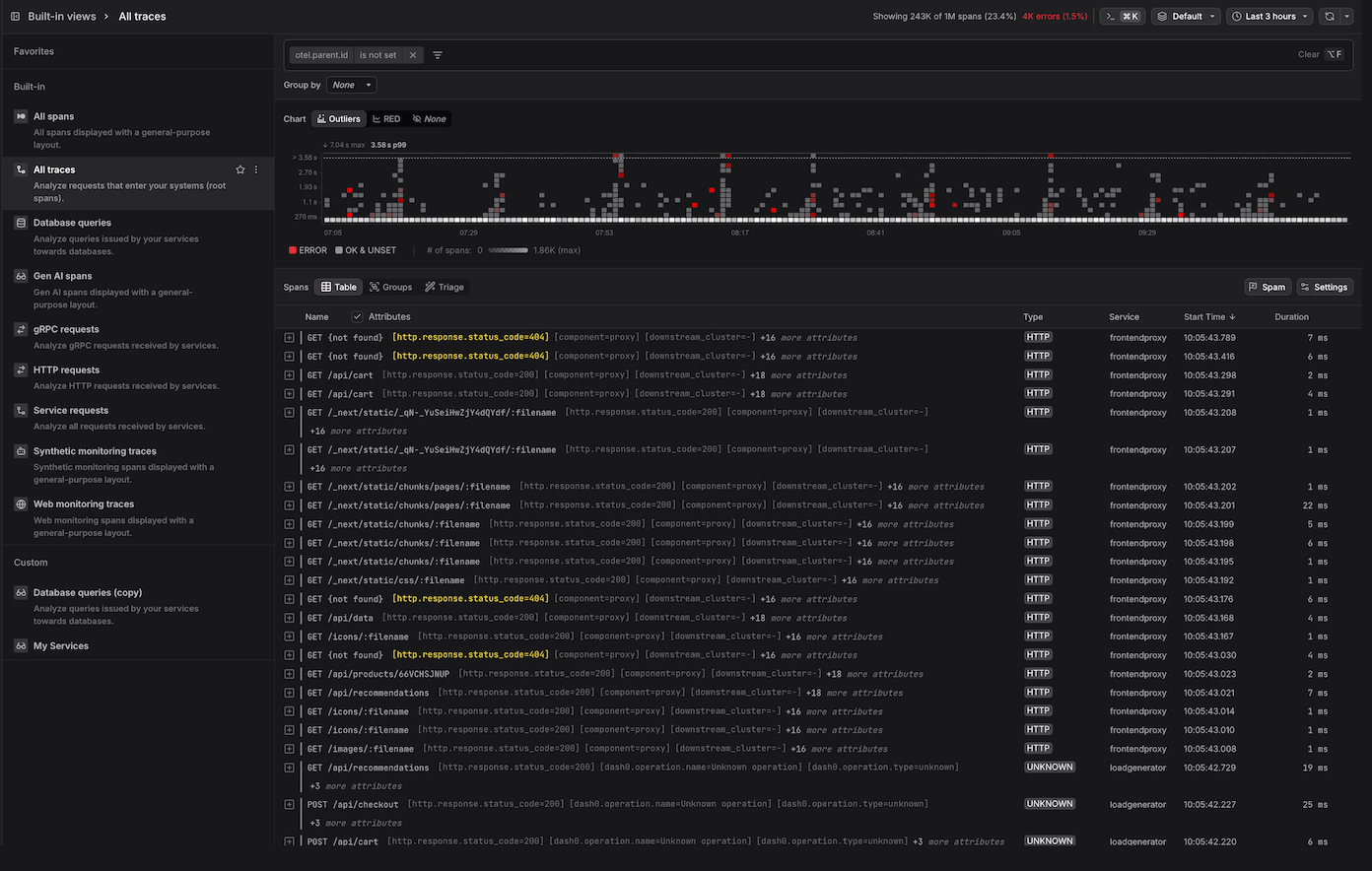Open the Group by None dropdown
This screenshot has height=871, width=1372.
(351, 85)
